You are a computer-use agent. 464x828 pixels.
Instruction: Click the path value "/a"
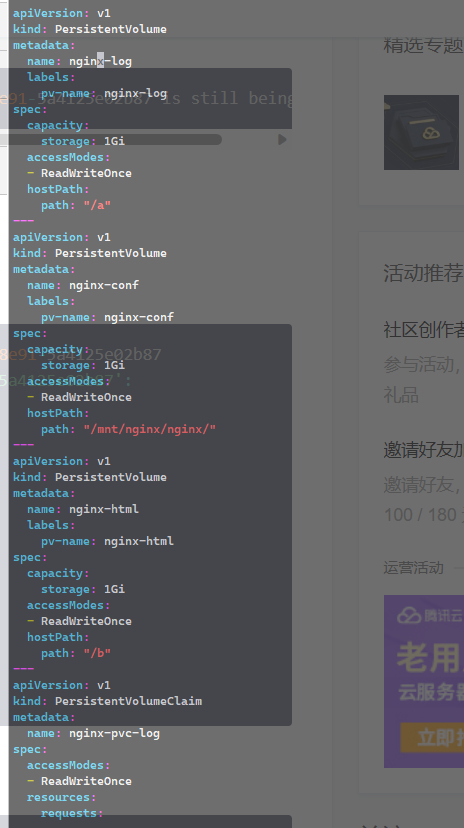pos(97,205)
